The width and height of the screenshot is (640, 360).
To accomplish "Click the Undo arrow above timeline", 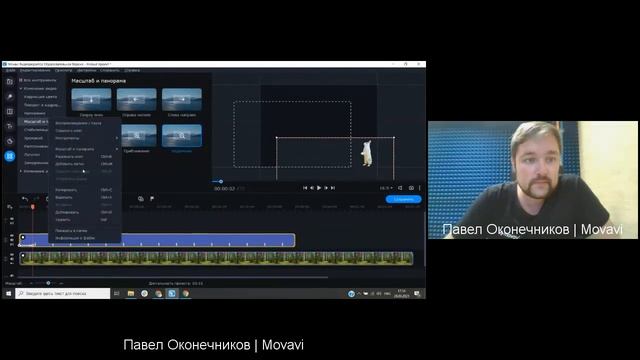I will tap(25, 199).
